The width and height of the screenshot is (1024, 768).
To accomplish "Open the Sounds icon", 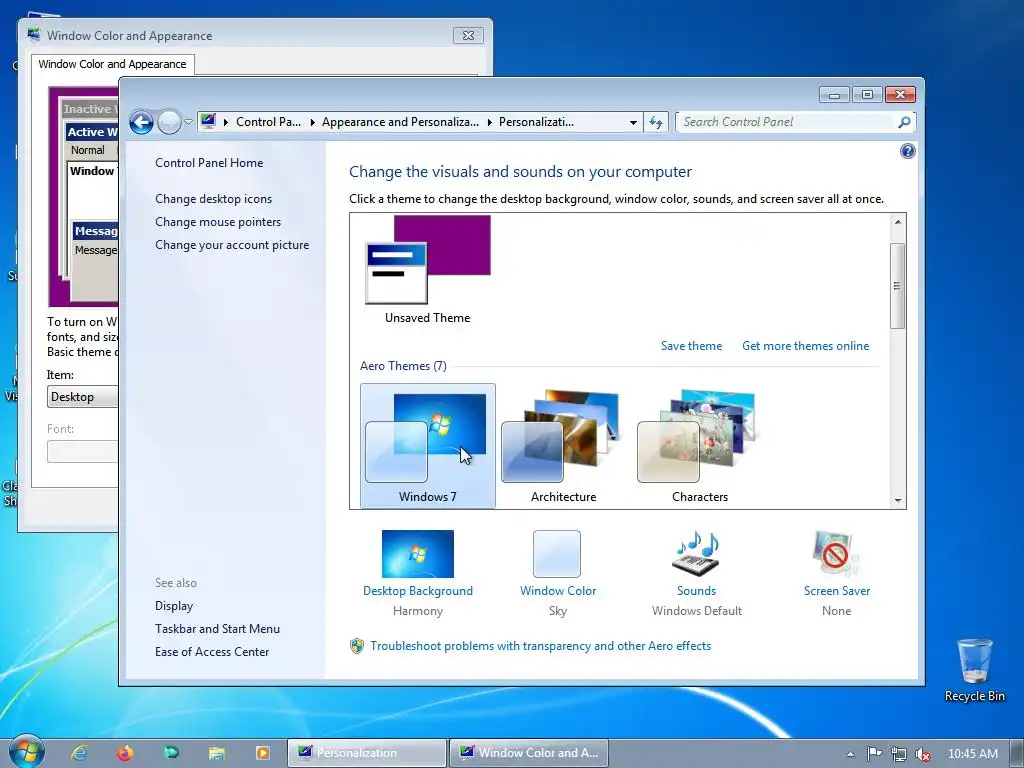I will [x=696, y=554].
